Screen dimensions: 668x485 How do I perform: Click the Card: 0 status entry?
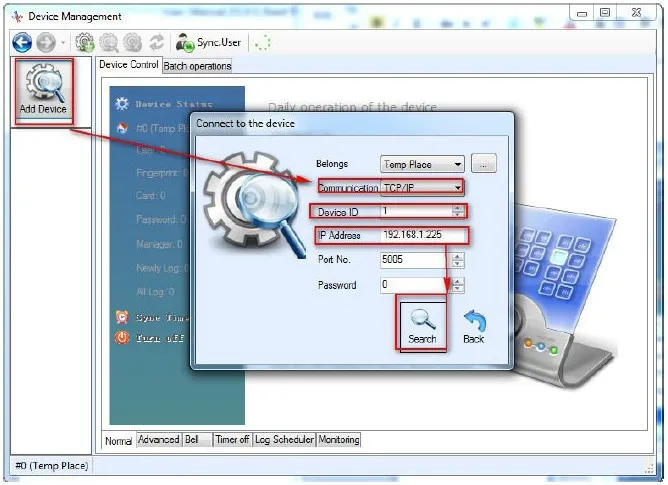[x=151, y=196]
